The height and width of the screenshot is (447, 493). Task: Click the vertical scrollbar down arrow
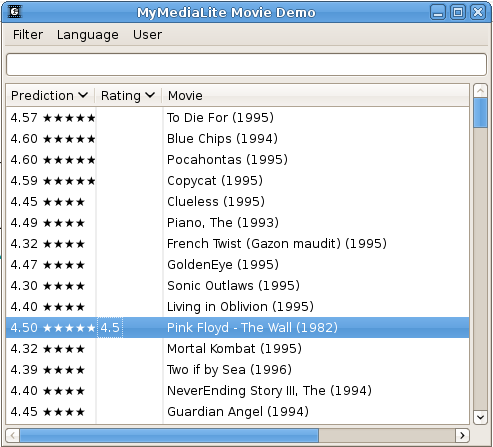click(x=480, y=417)
